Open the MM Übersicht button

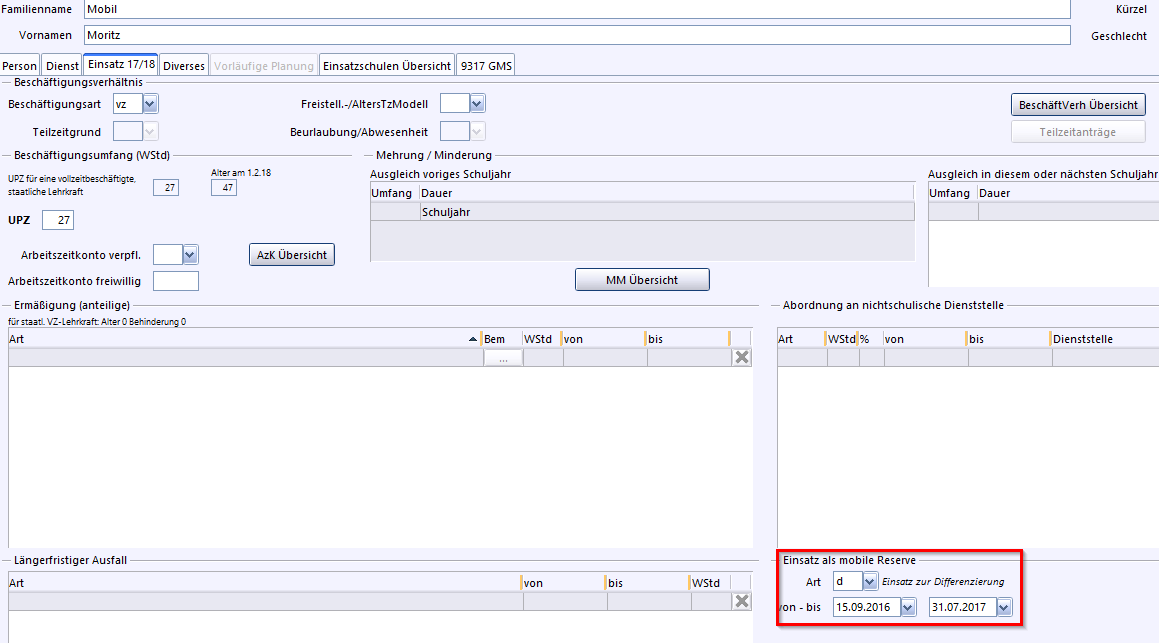pos(642,280)
